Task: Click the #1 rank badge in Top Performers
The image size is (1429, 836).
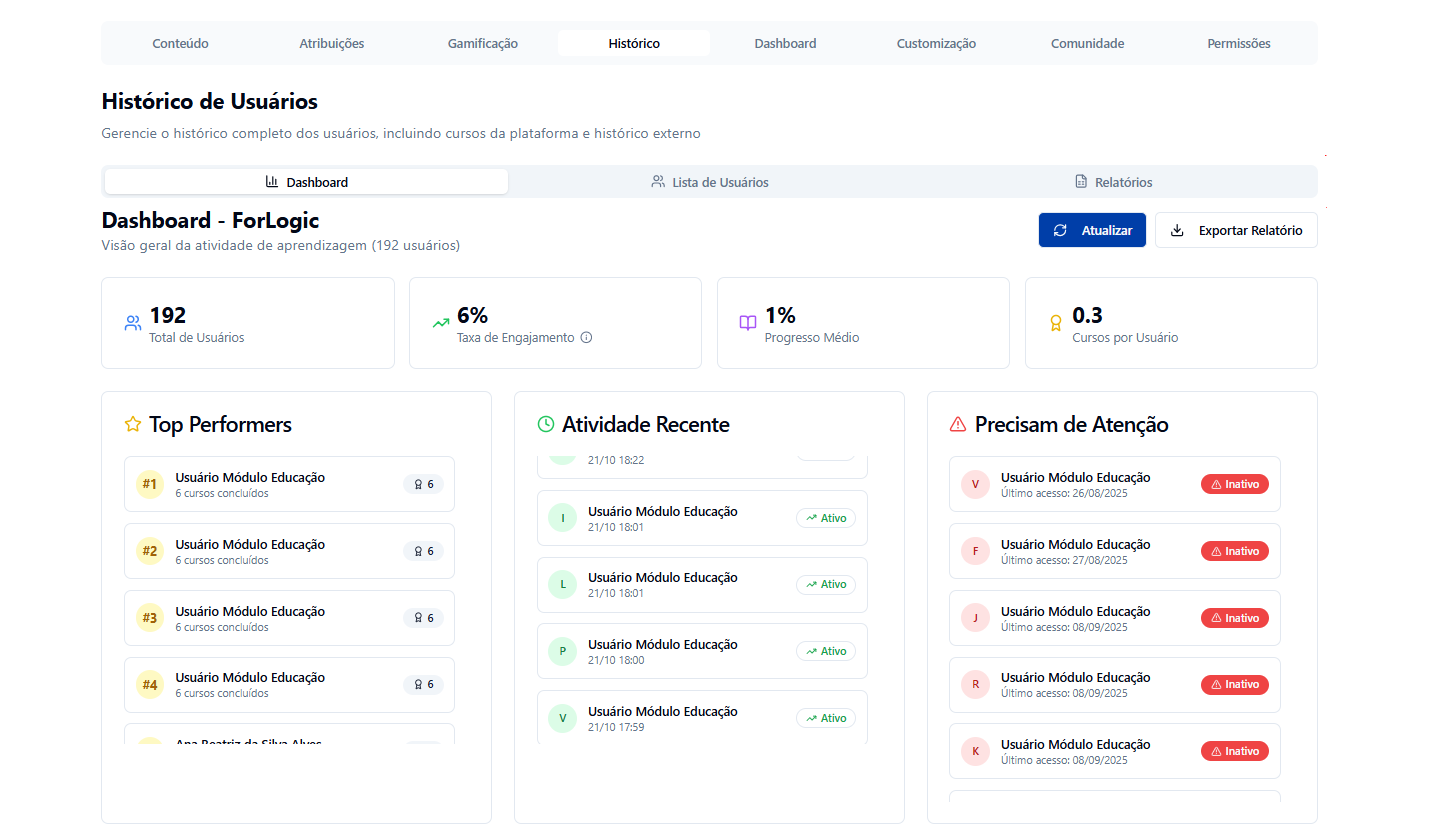Action: click(149, 485)
